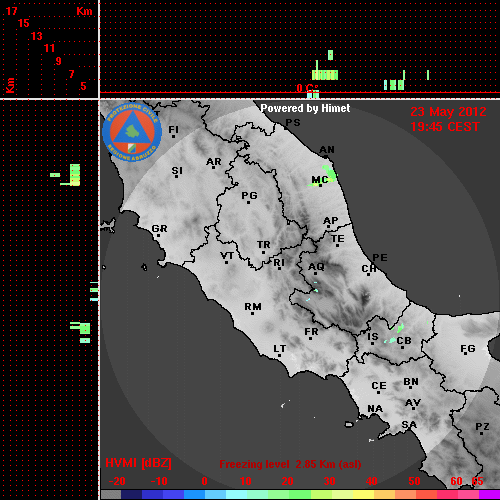Select the TR city marker
Viewport: 500px width, 500px height.
point(263,252)
